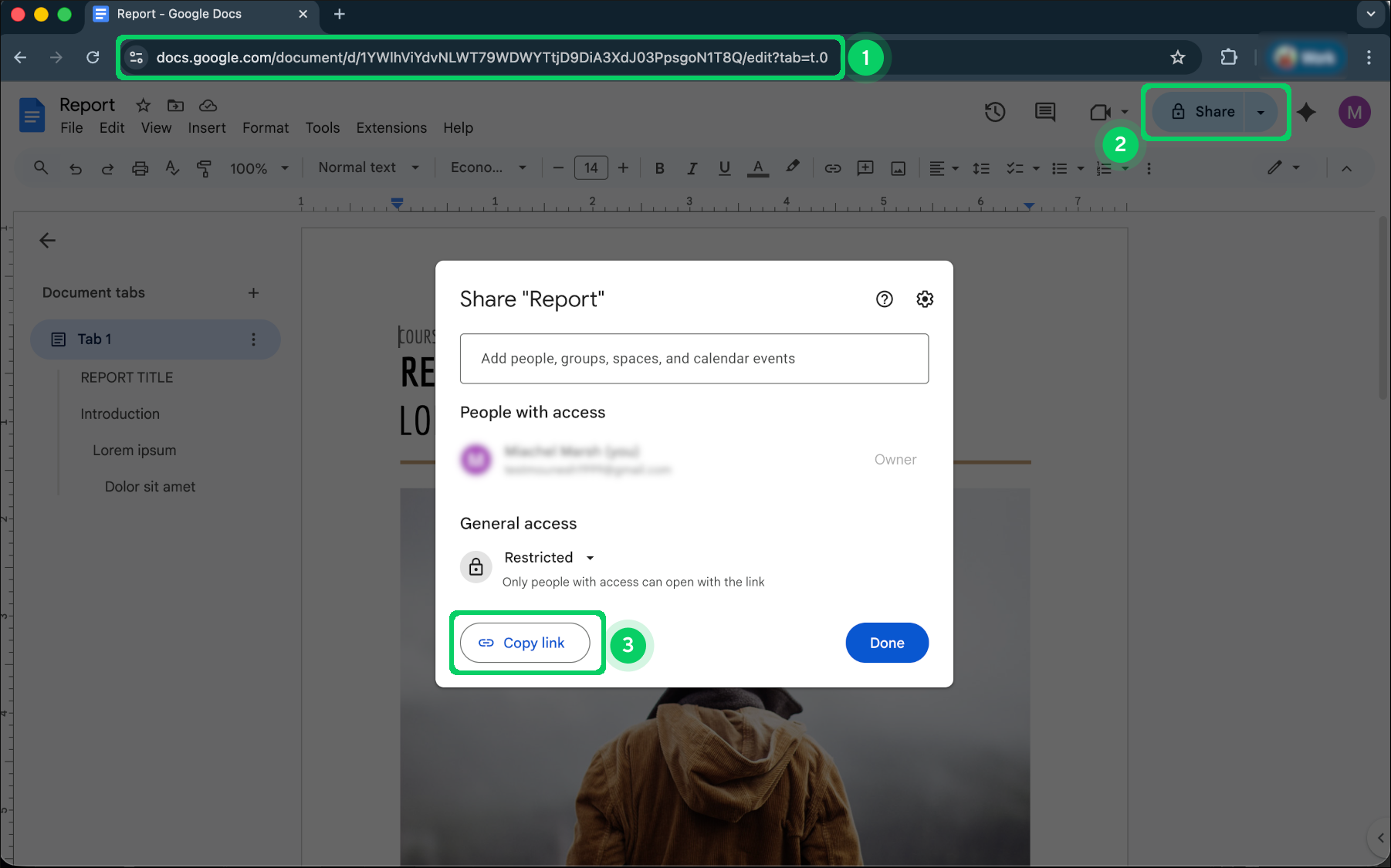
Task: Toggle underline formatting
Action: [x=724, y=167]
